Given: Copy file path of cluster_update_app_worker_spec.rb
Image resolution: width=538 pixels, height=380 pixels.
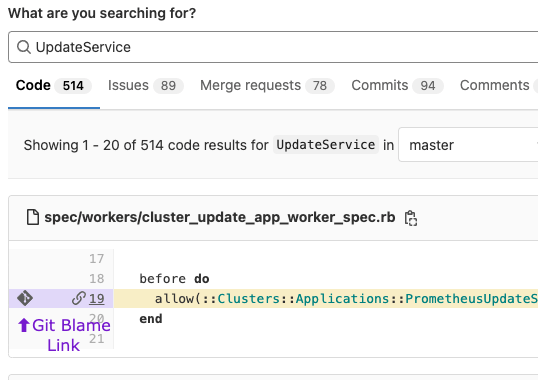Looking at the screenshot, I should (x=411, y=218).
